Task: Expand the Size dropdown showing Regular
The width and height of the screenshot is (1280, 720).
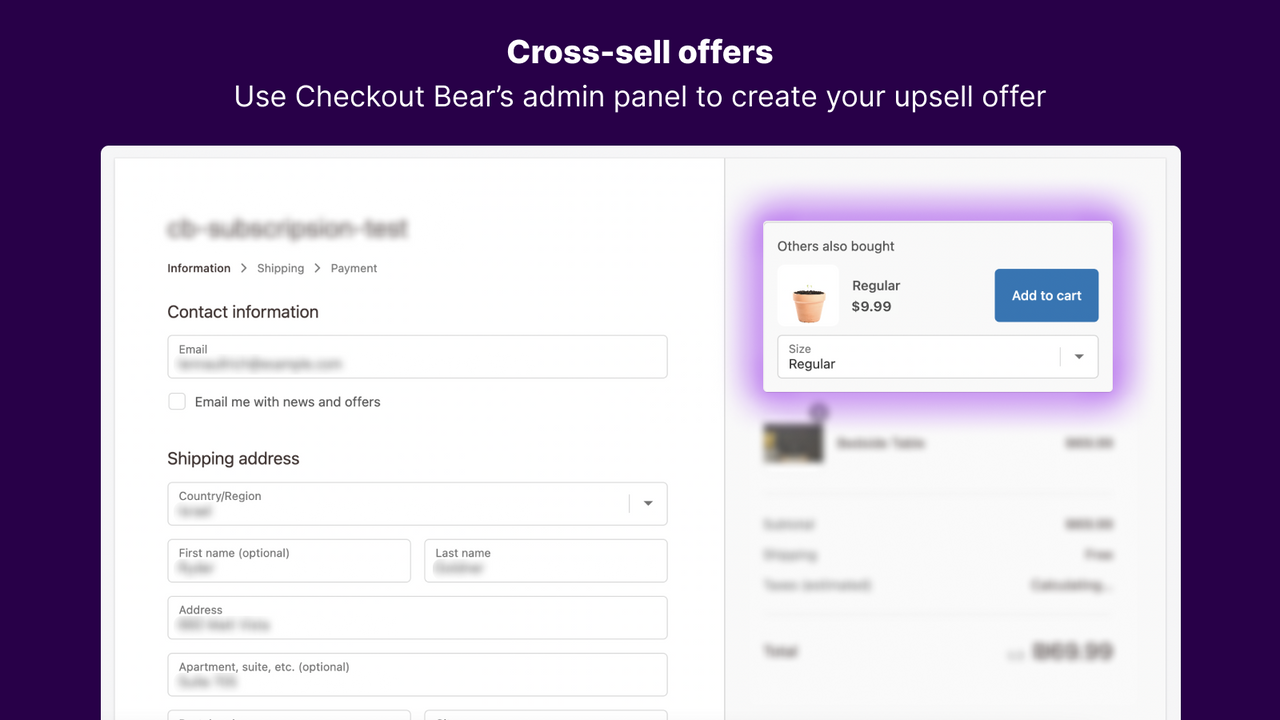Action: pos(936,357)
